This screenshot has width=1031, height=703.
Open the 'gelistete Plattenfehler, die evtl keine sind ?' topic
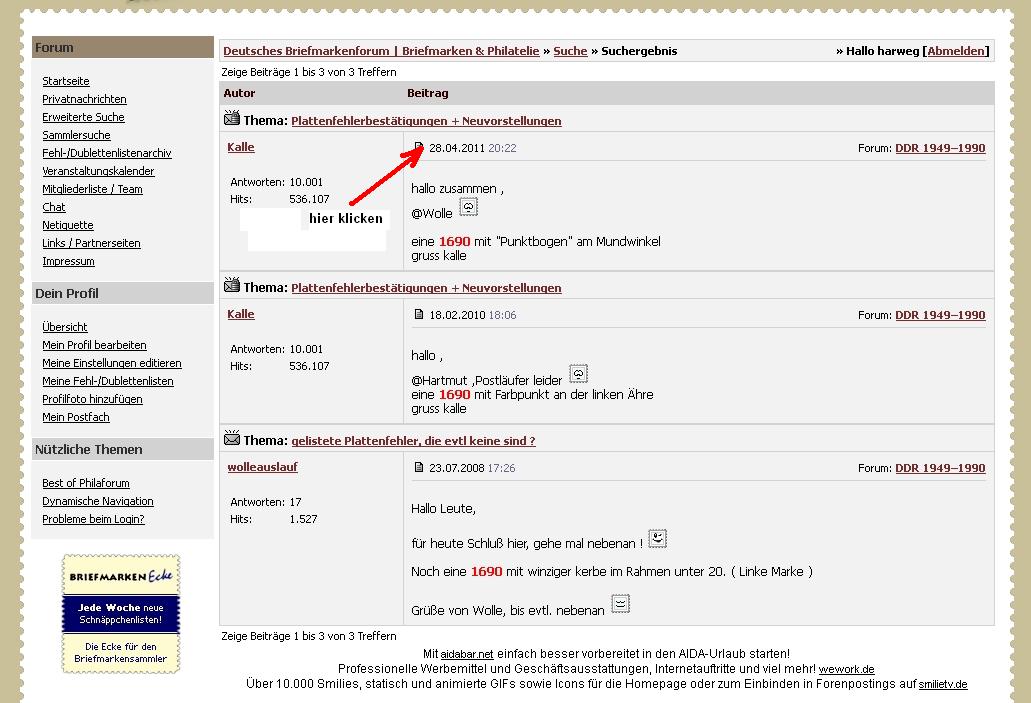(x=413, y=441)
